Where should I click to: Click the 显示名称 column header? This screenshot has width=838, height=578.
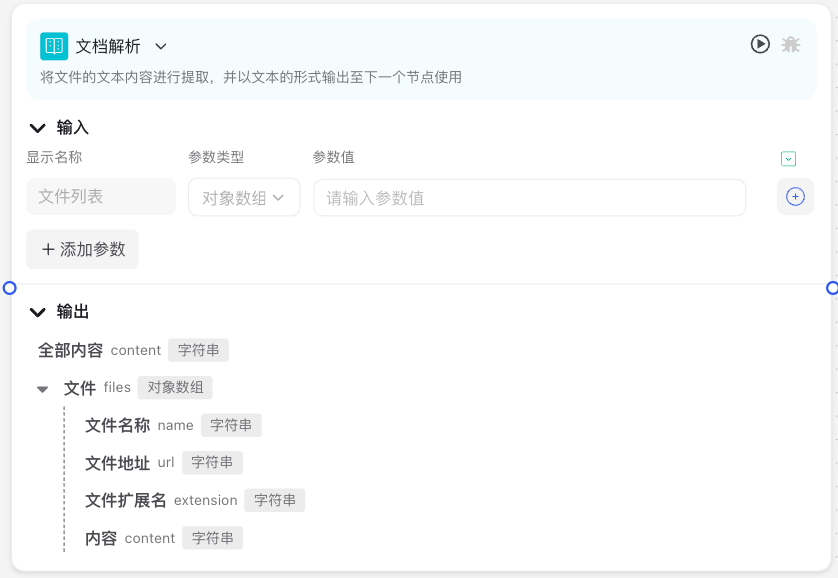[54, 157]
